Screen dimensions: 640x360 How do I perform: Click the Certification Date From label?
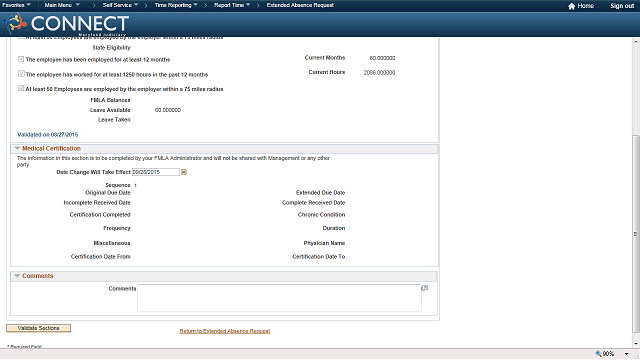tap(100, 256)
